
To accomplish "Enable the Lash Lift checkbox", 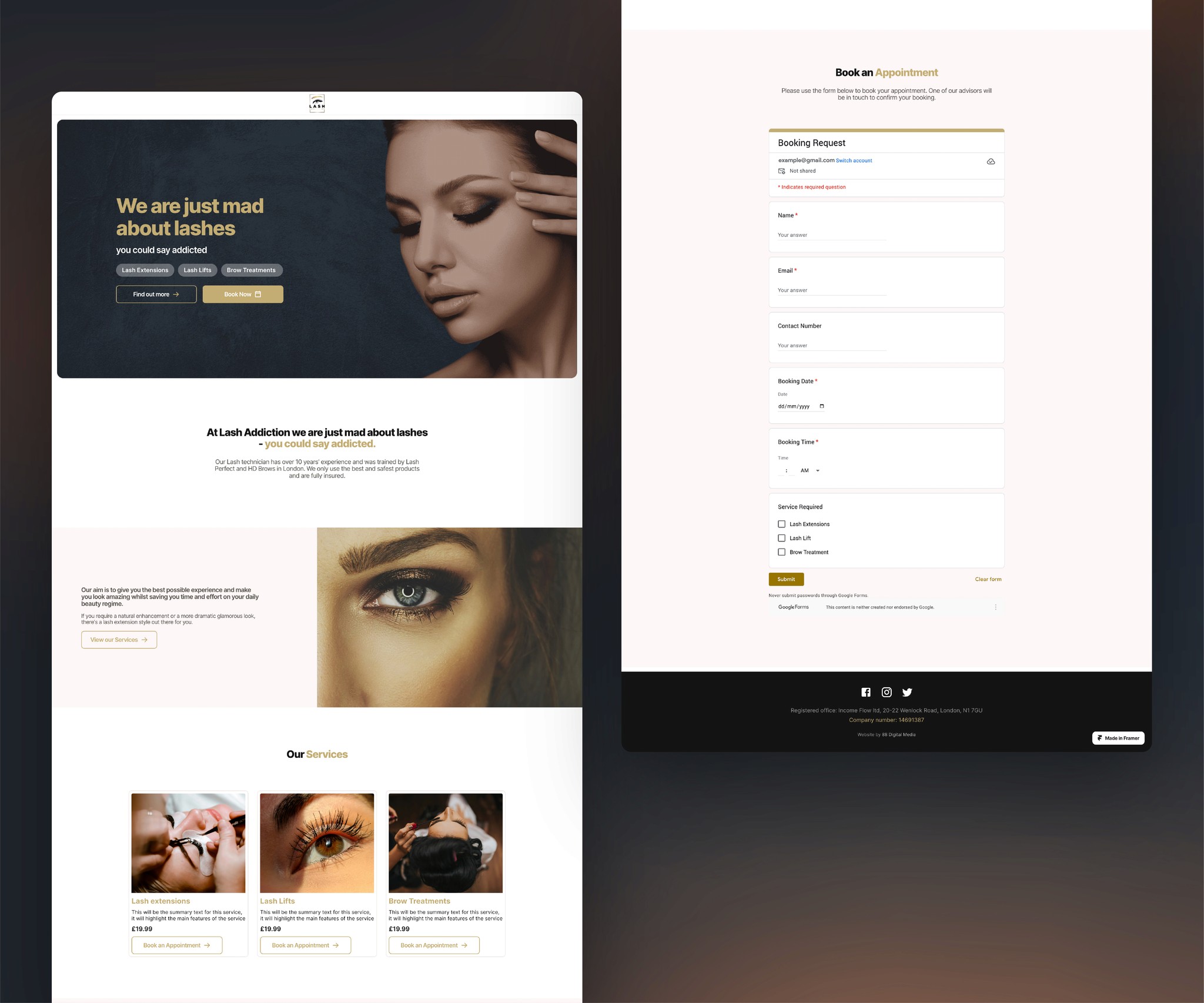I will (781, 538).
